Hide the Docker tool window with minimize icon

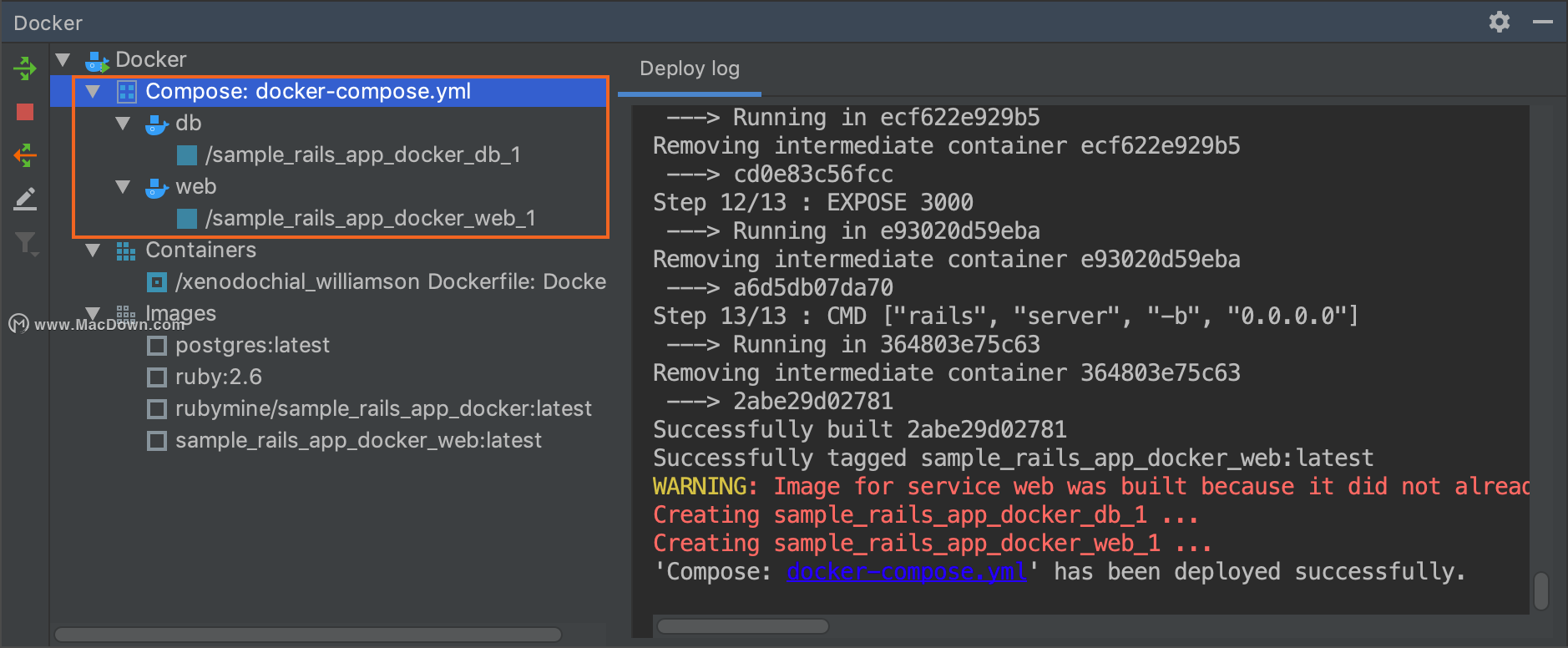pyautogui.click(x=1543, y=22)
